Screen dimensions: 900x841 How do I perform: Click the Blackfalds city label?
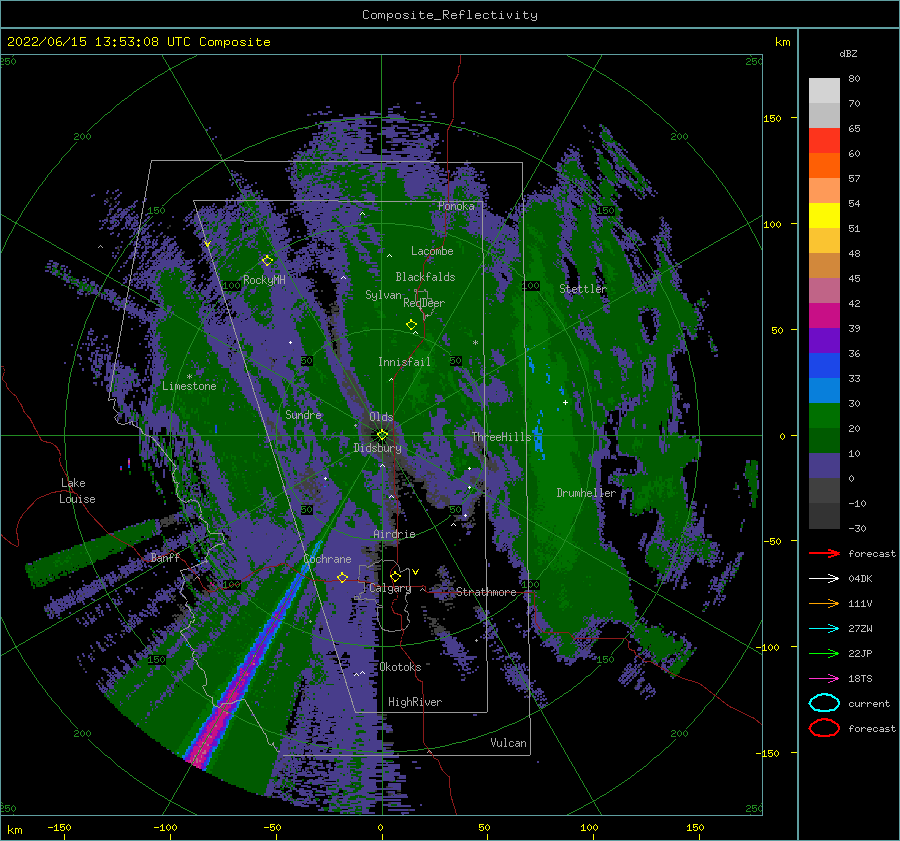click(x=425, y=277)
